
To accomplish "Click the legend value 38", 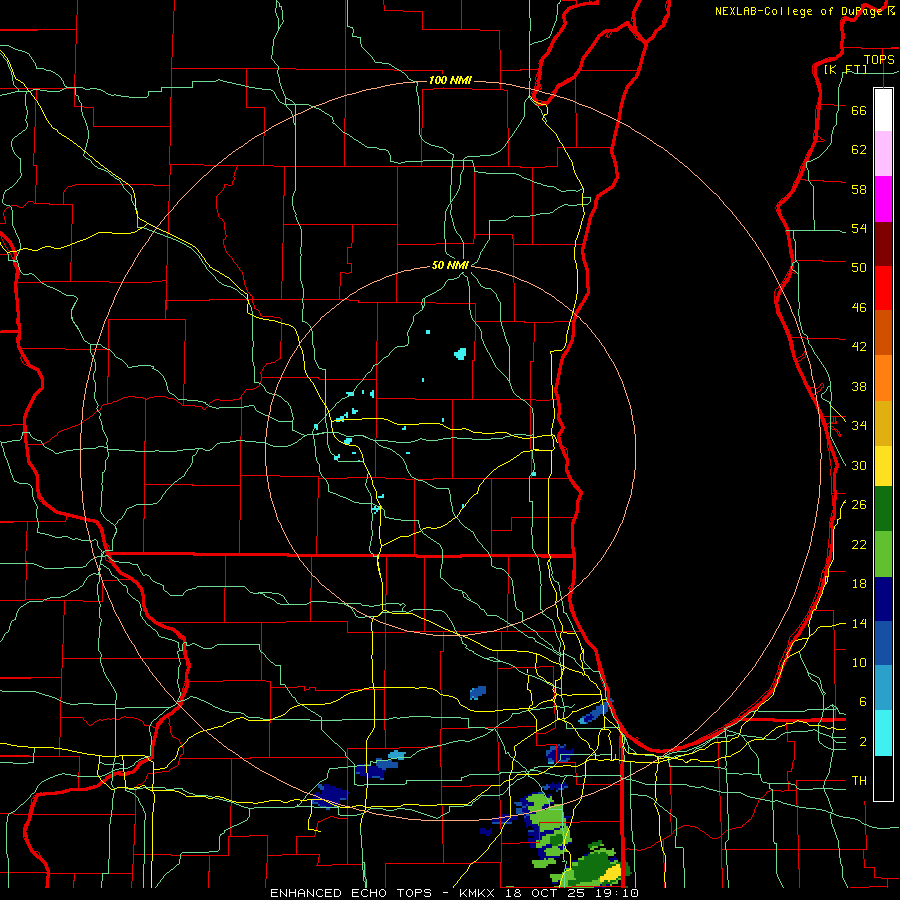I will coord(859,386).
